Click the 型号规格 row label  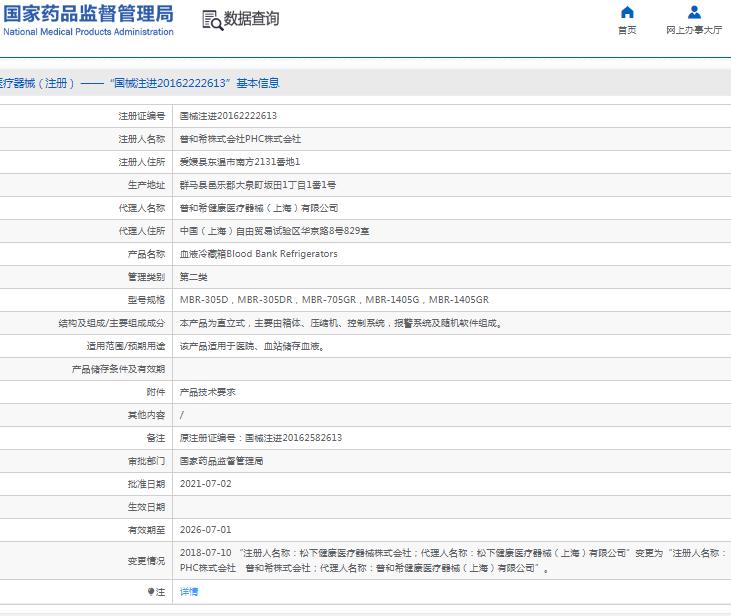(146, 300)
